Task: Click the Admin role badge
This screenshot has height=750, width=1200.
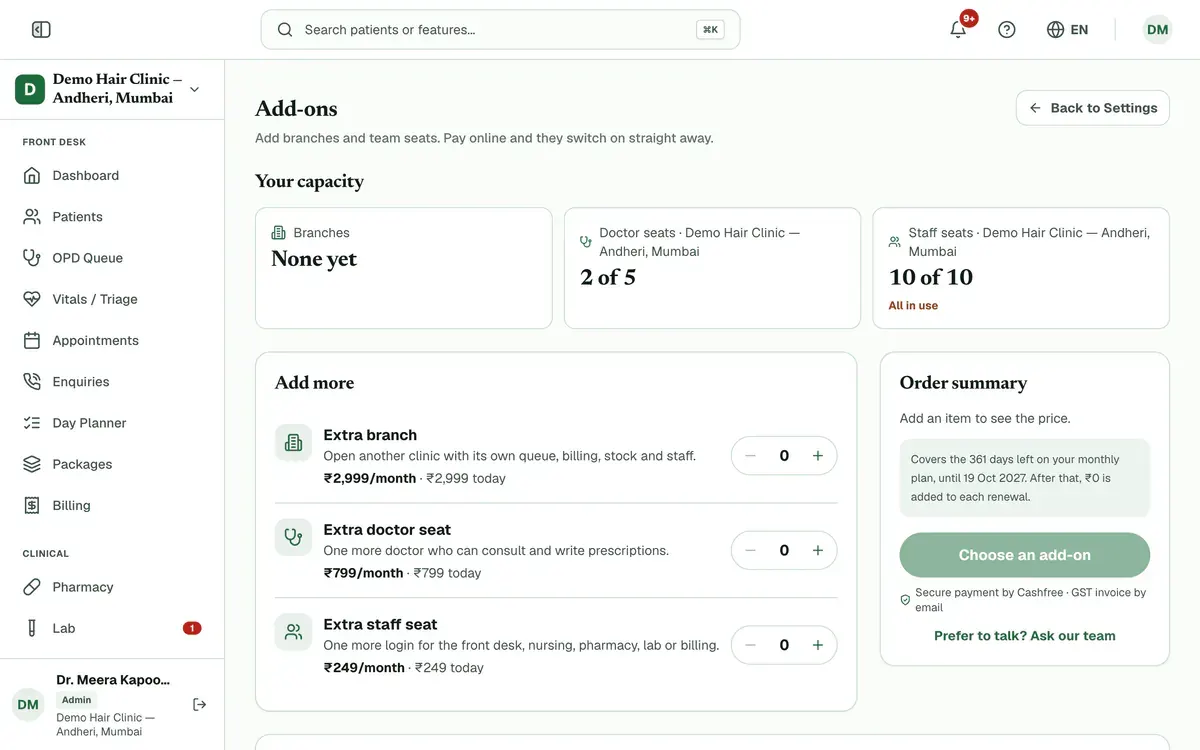Action: [x=77, y=700]
